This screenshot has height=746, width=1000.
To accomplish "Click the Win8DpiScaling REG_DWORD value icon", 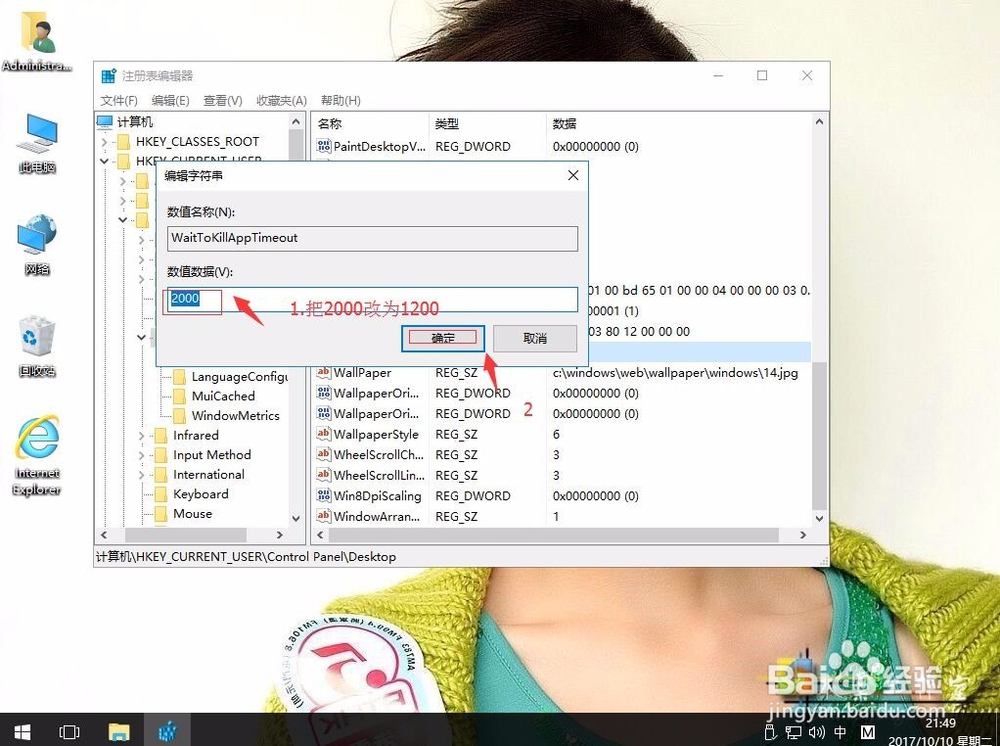I will [325, 495].
